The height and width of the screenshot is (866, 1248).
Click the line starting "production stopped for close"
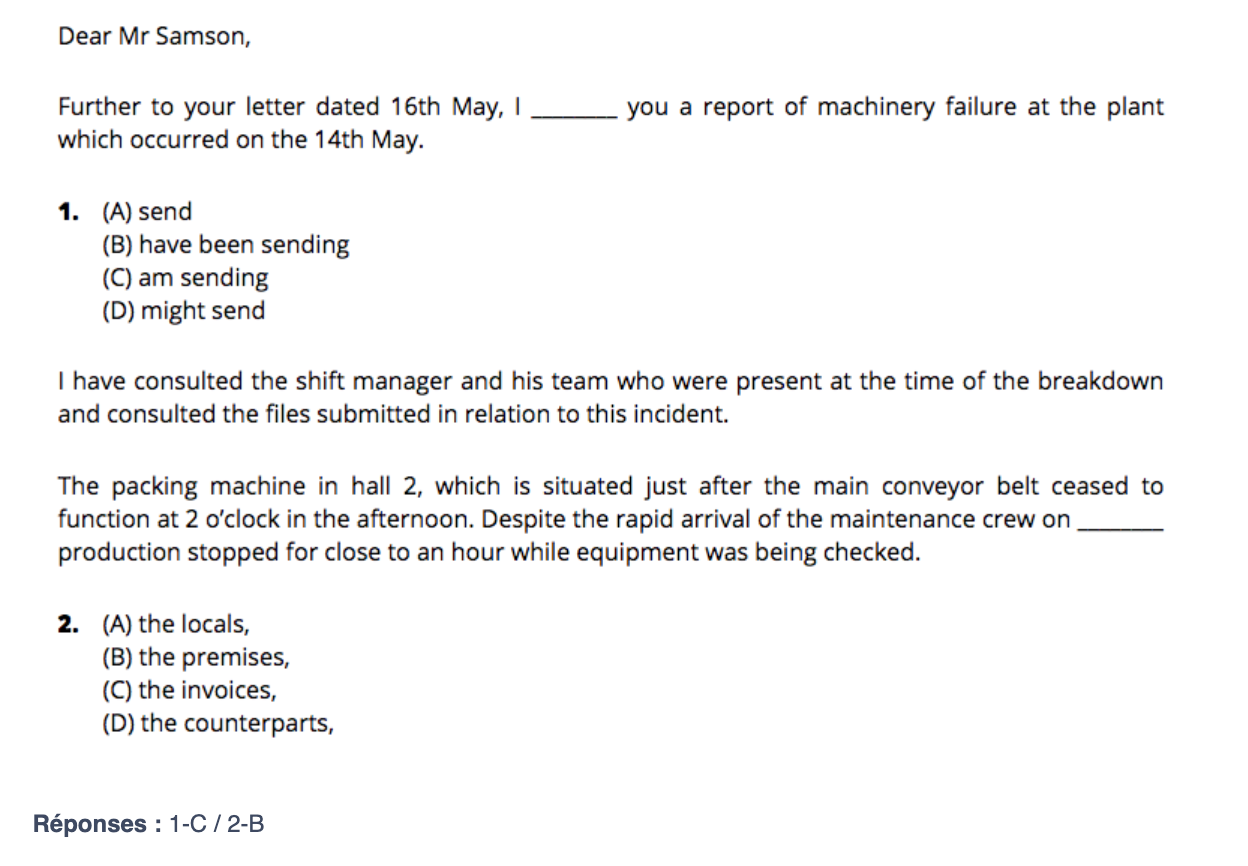pos(488,553)
